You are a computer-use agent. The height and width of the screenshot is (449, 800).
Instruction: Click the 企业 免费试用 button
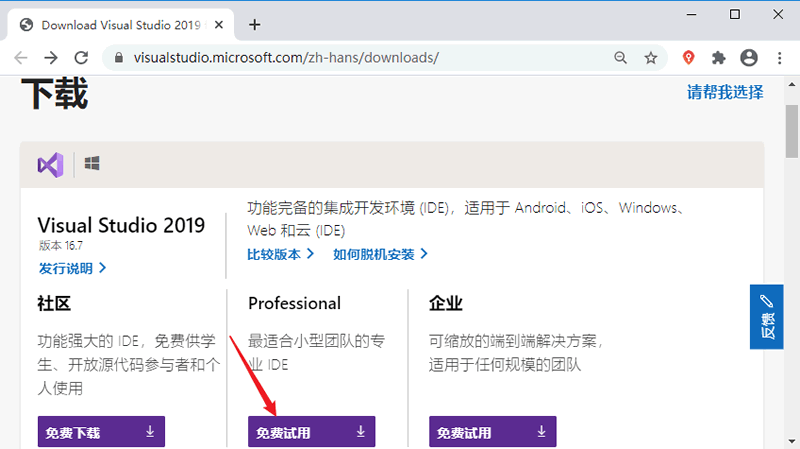[x=492, y=432]
